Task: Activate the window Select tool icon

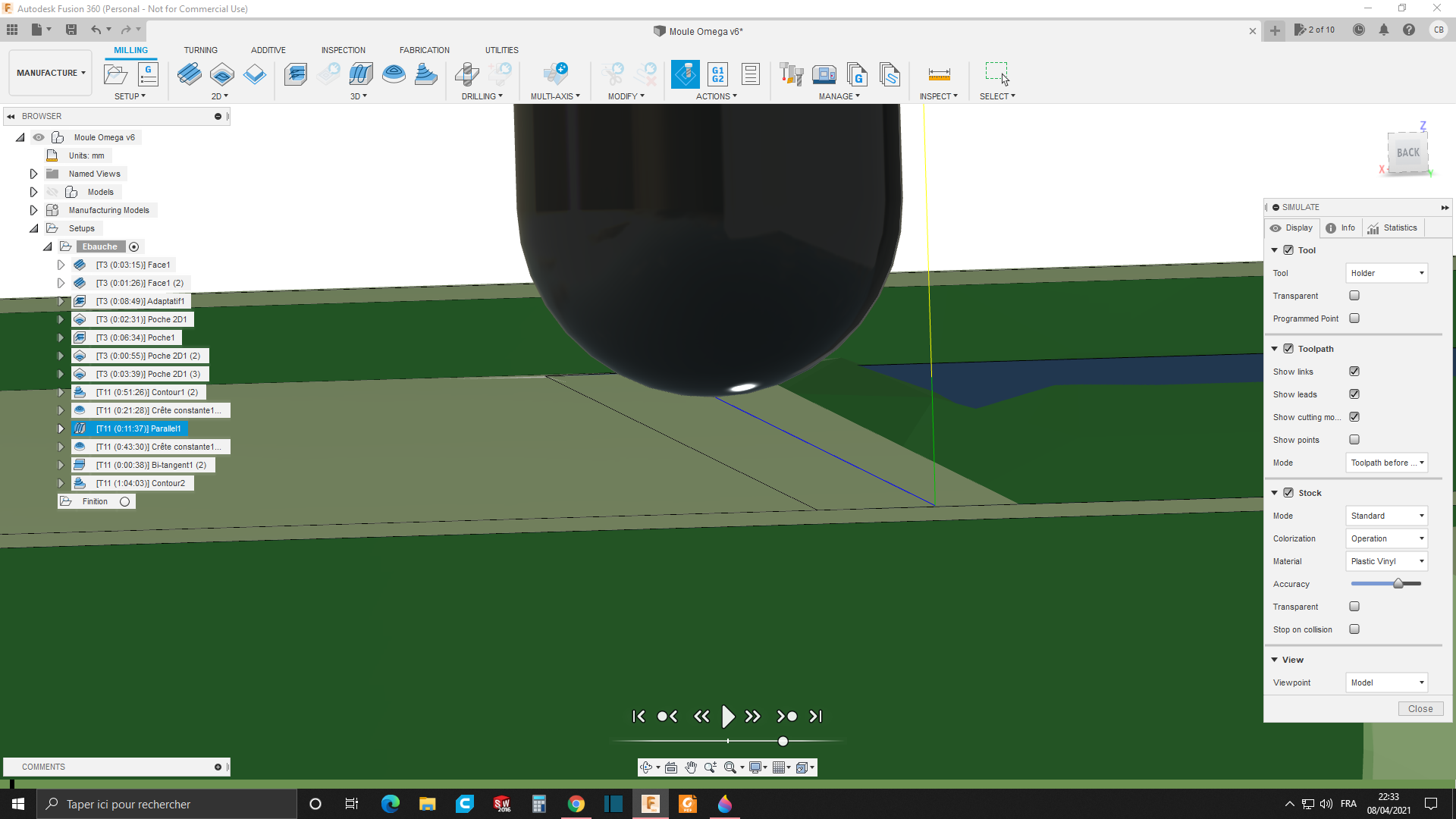Action: pyautogui.click(x=997, y=74)
